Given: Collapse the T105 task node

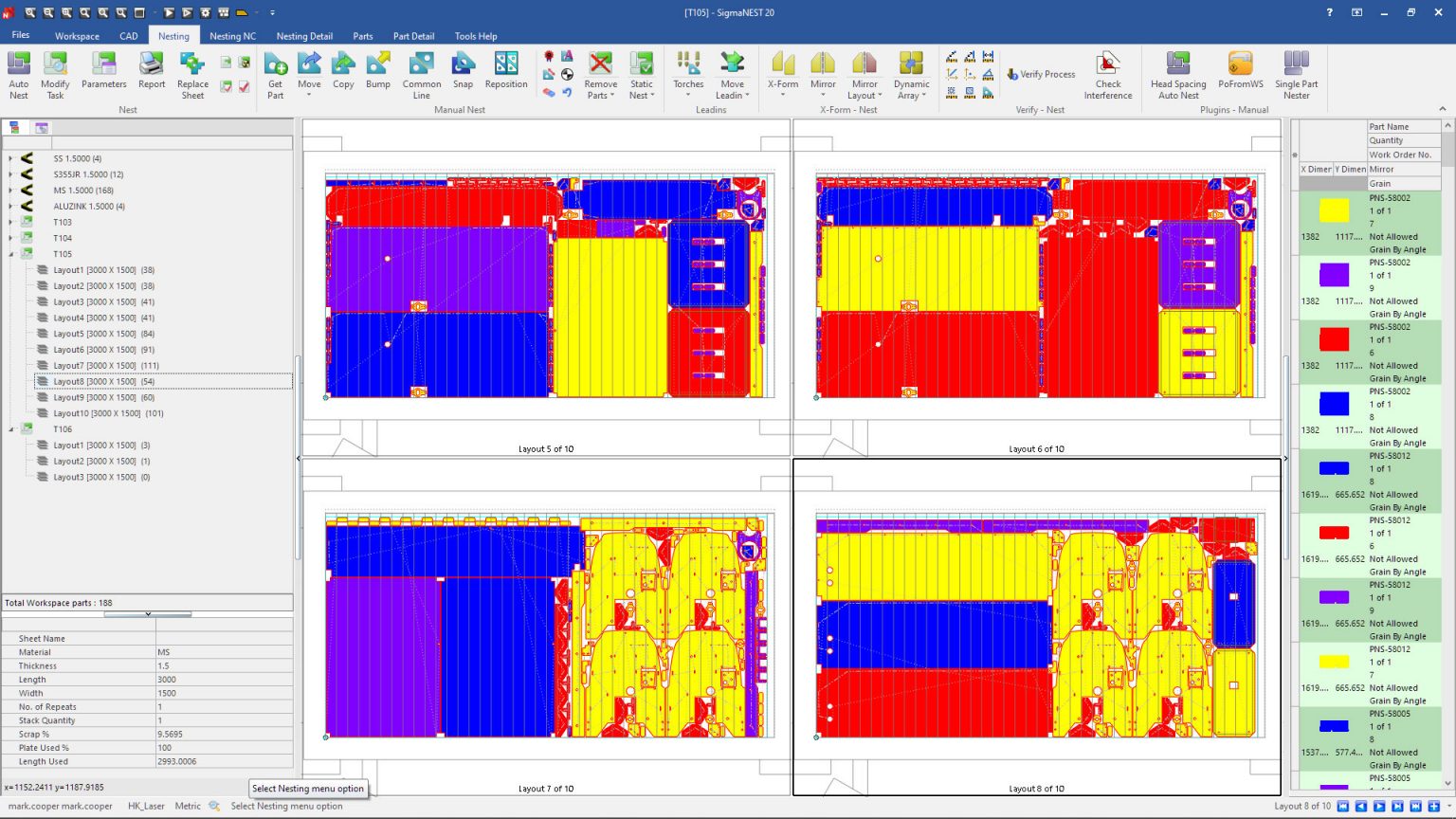Looking at the screenshot, I should (11, 254).
